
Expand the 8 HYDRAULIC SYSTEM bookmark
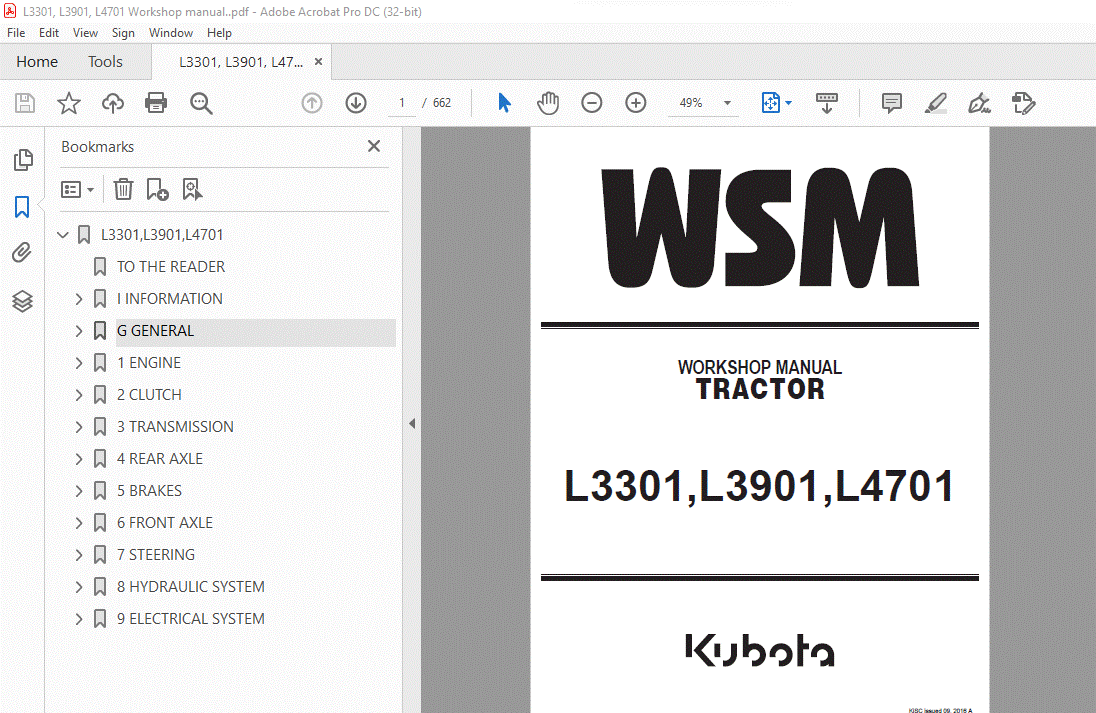click(x=79, y=587)
